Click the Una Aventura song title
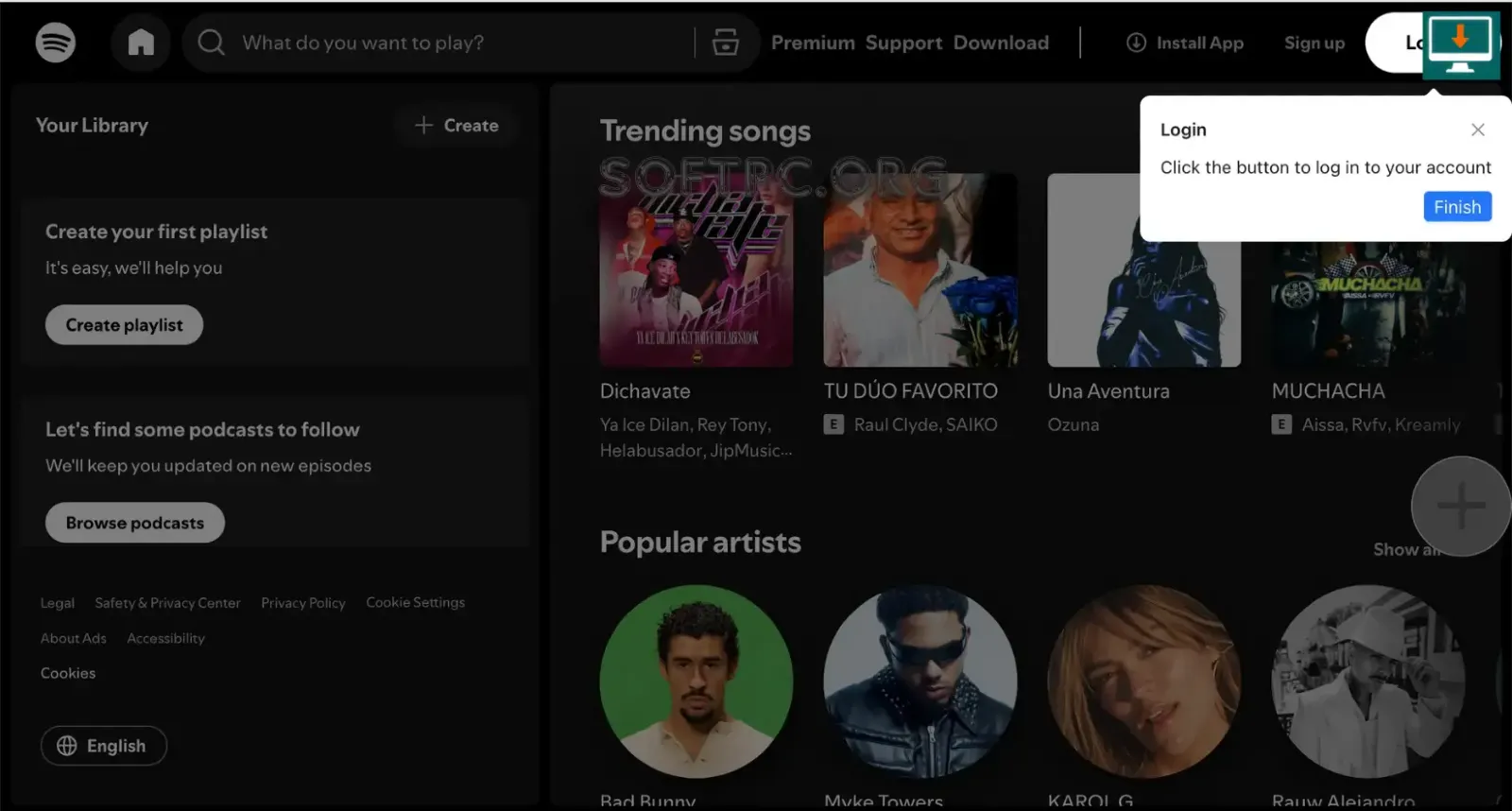The height and width of the screenshot is (811, 1512). [x=1108, y=391]
